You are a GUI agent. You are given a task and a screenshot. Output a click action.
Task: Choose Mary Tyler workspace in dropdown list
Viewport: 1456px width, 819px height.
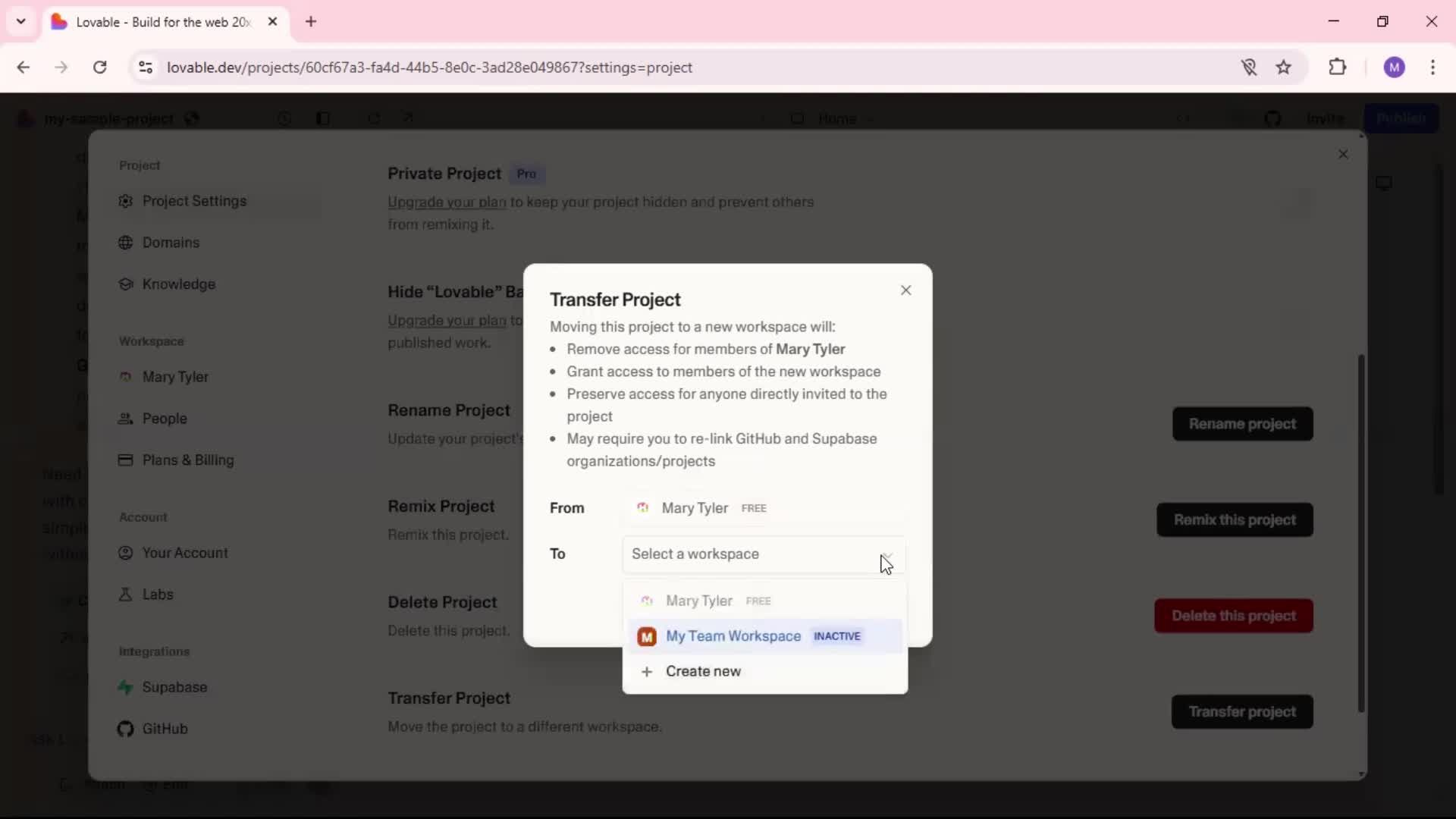[764, 601]
